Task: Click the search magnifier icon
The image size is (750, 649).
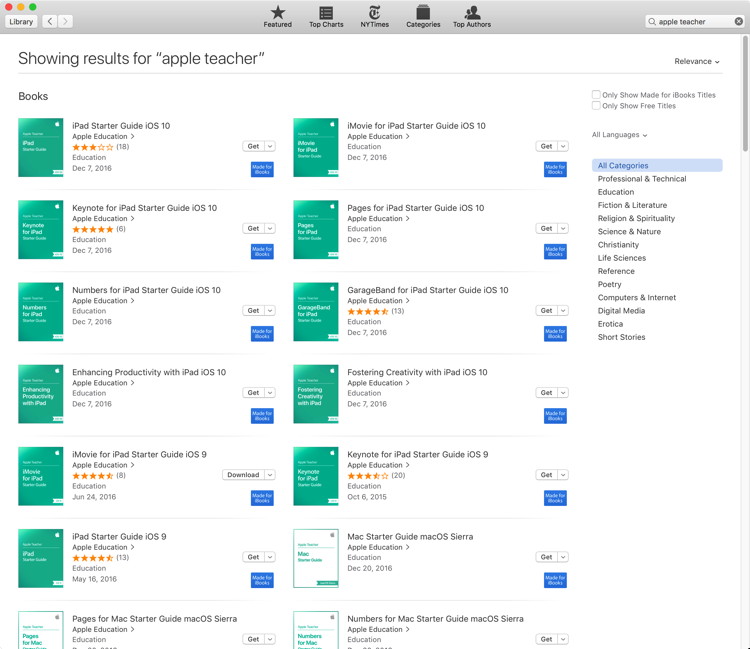Action: tap(651, 22)
